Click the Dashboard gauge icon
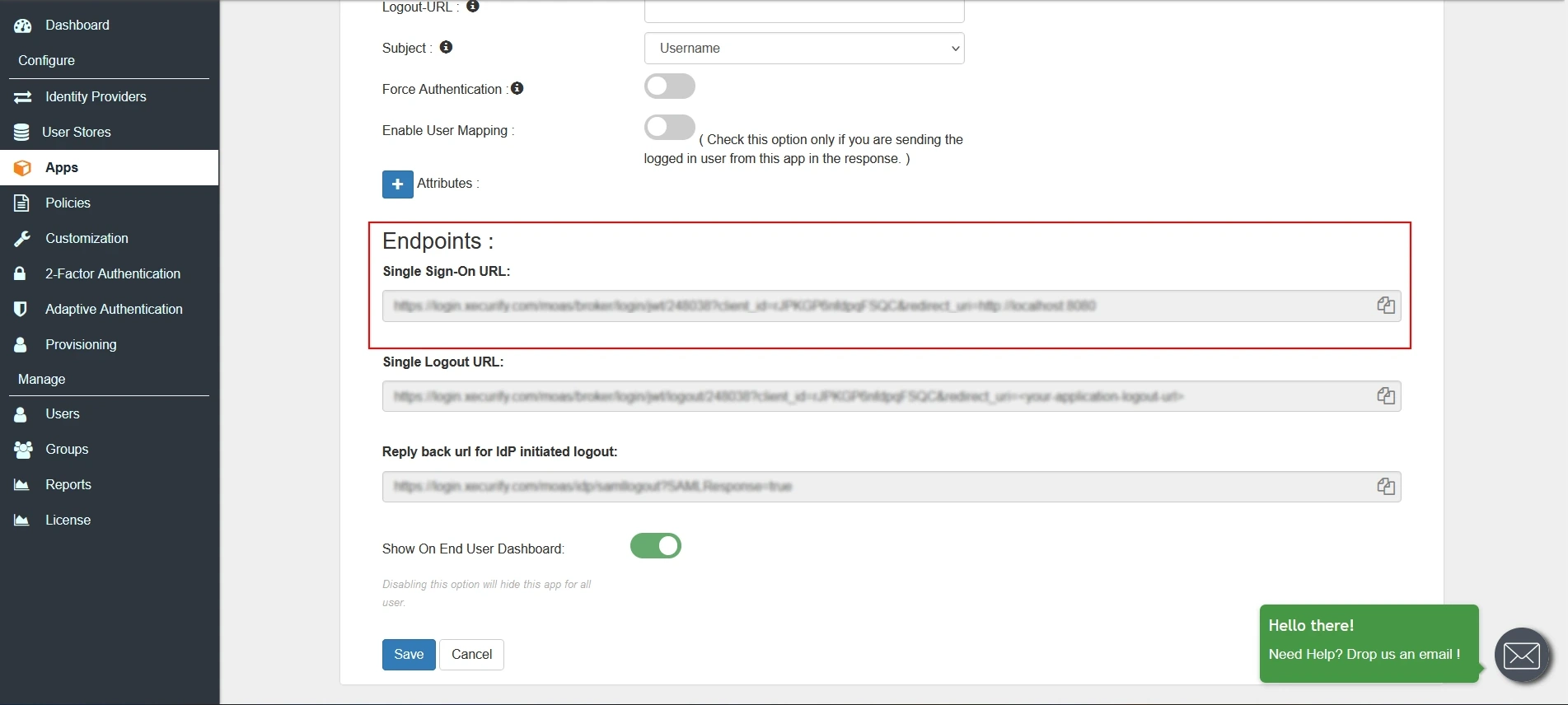1568x705 pixels. (23, 26)
